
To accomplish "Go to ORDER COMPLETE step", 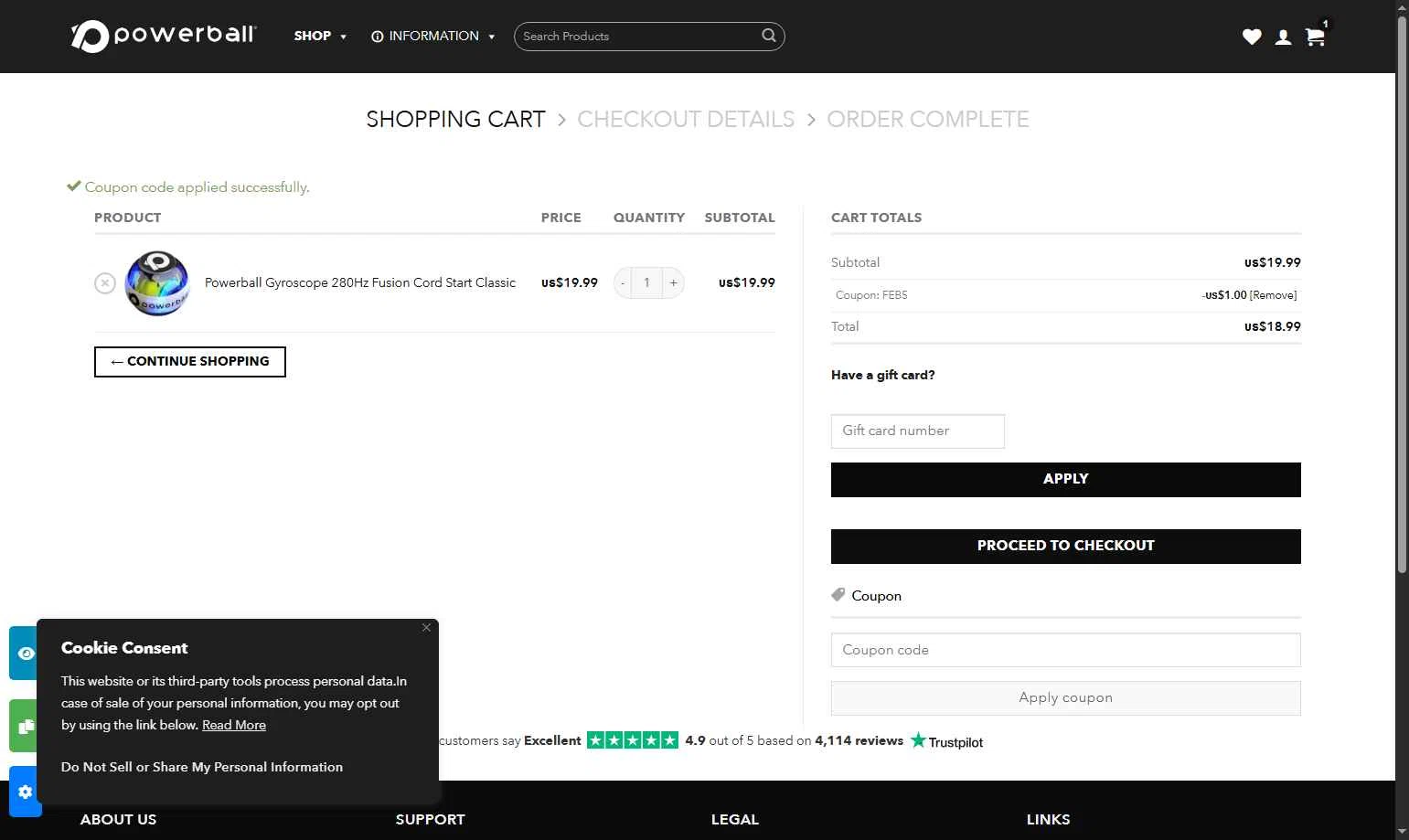I will (x=928, y=119).
